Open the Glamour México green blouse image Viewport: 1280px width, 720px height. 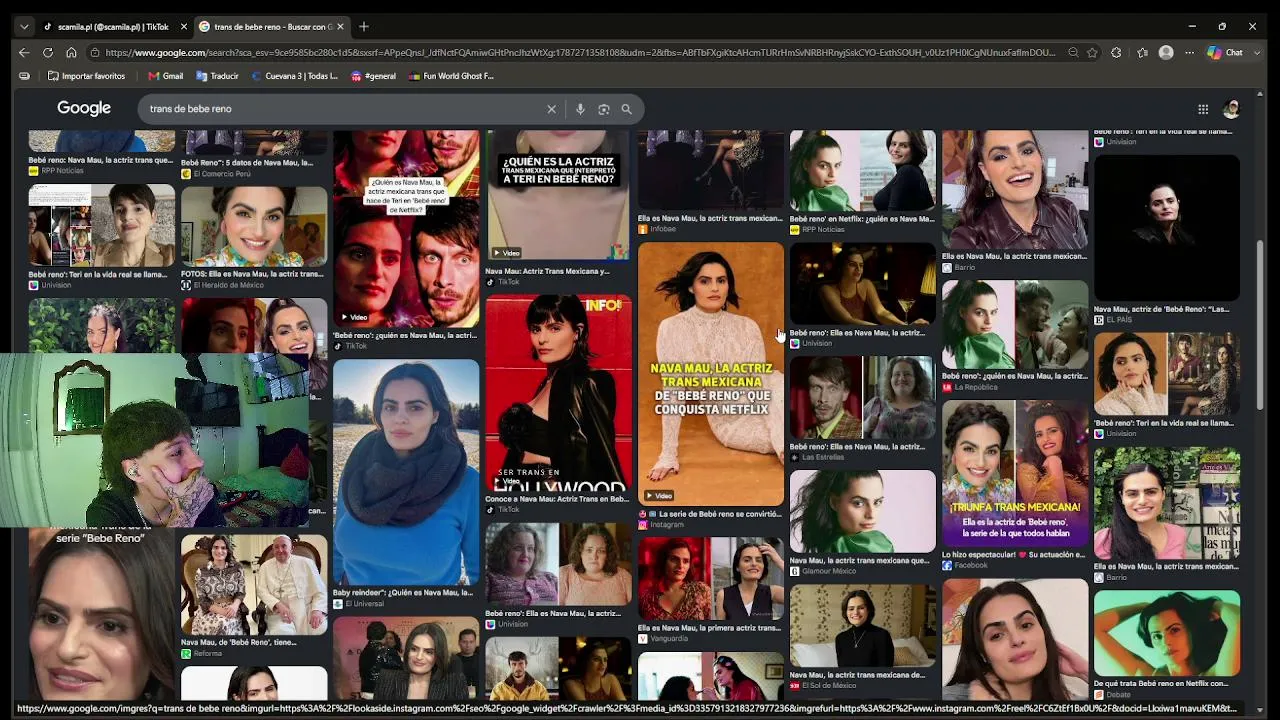863,511
